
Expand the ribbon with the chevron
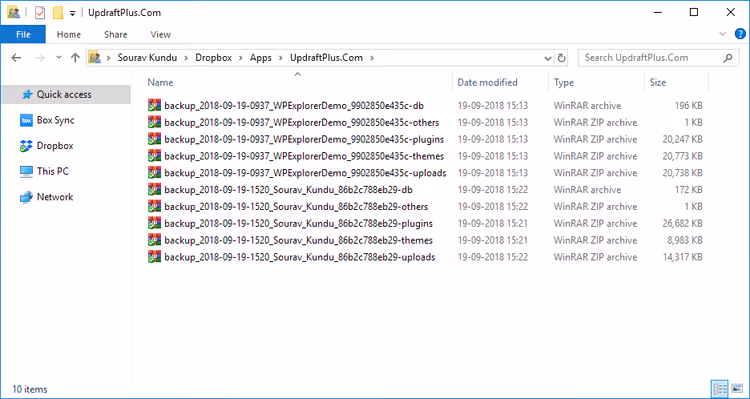723,34
